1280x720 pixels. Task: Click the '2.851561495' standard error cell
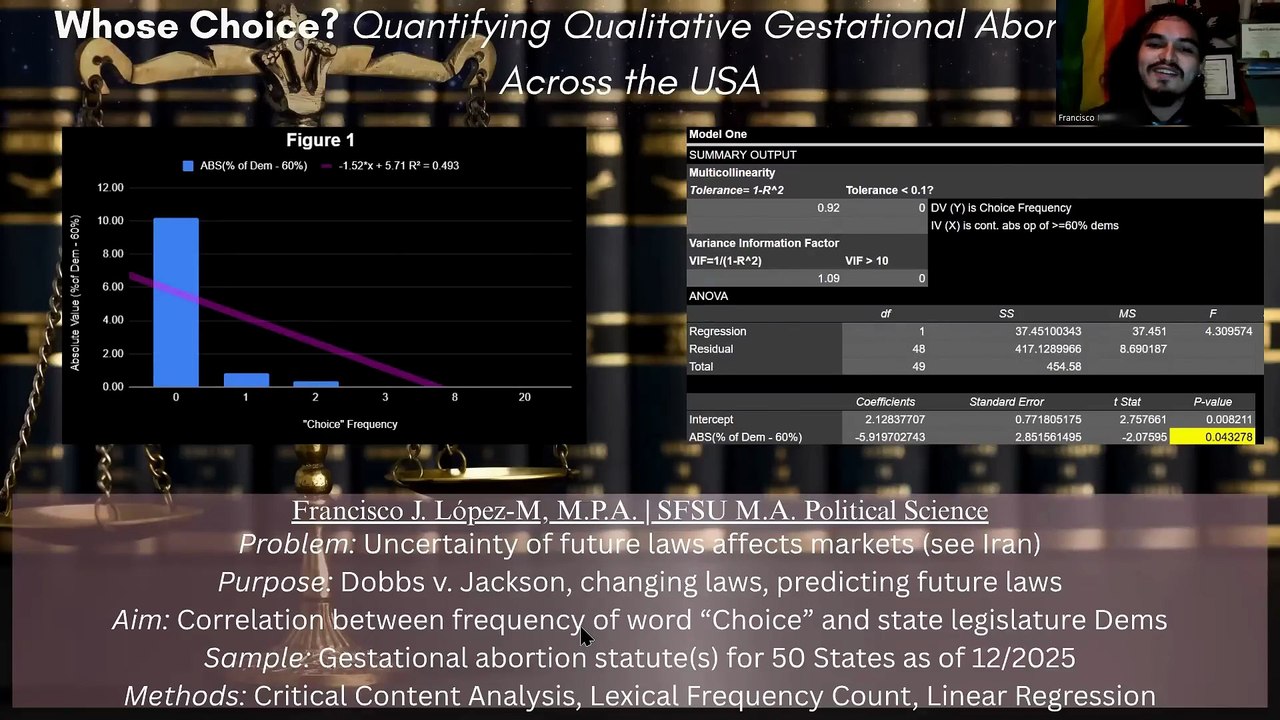point(1047,437)
